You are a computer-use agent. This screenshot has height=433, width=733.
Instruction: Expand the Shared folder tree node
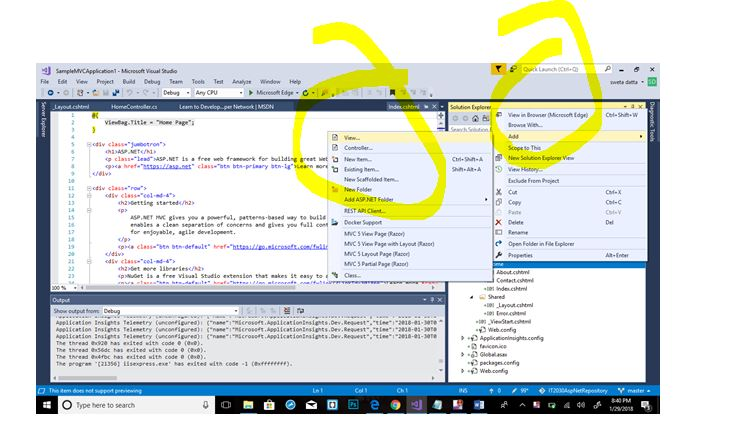[x=471, y=297]
